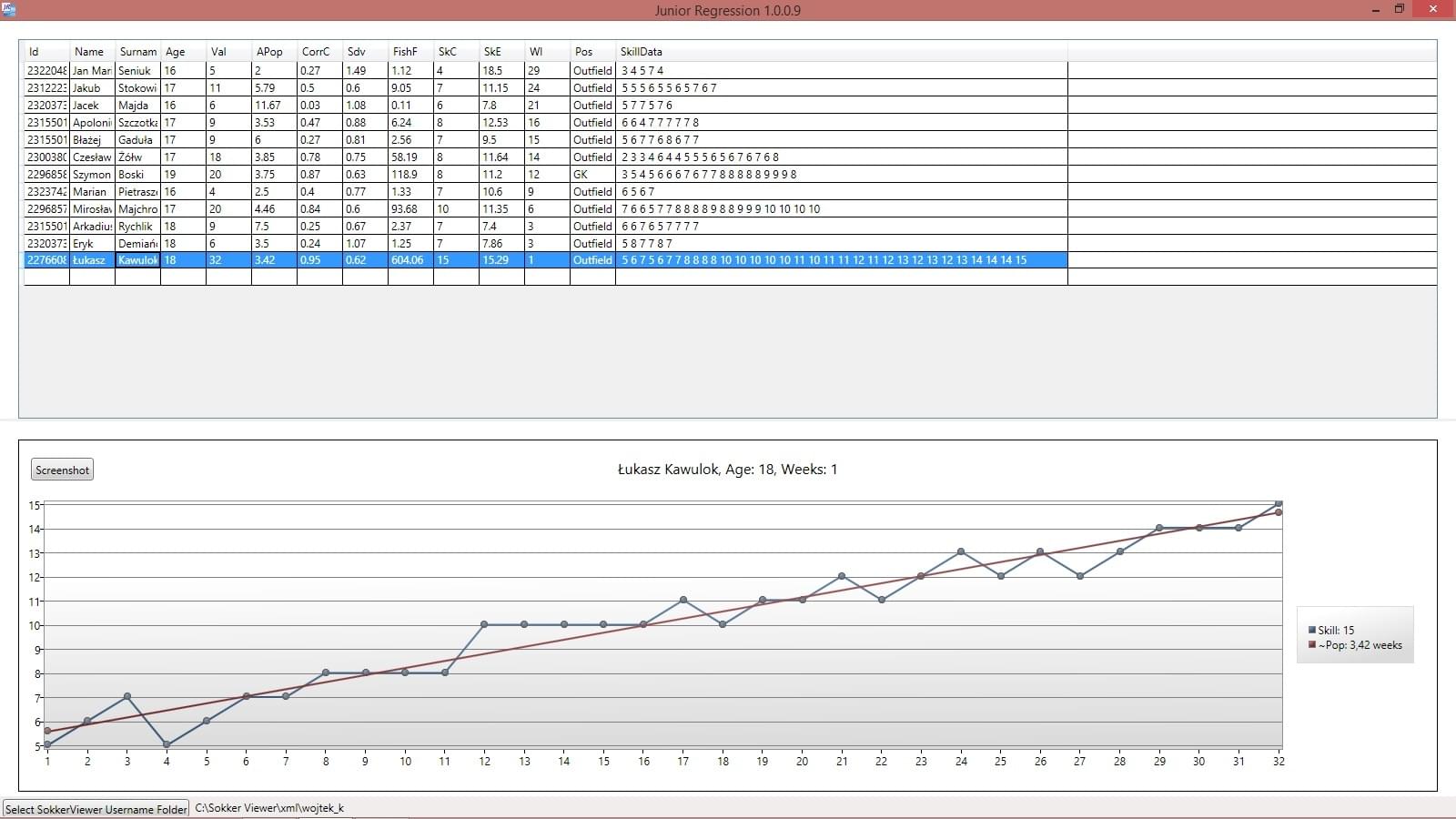Click the skill data point at week 4
Image resolution: width=1456 pixels, height=819 pixels.
click(x=167, y=744)
